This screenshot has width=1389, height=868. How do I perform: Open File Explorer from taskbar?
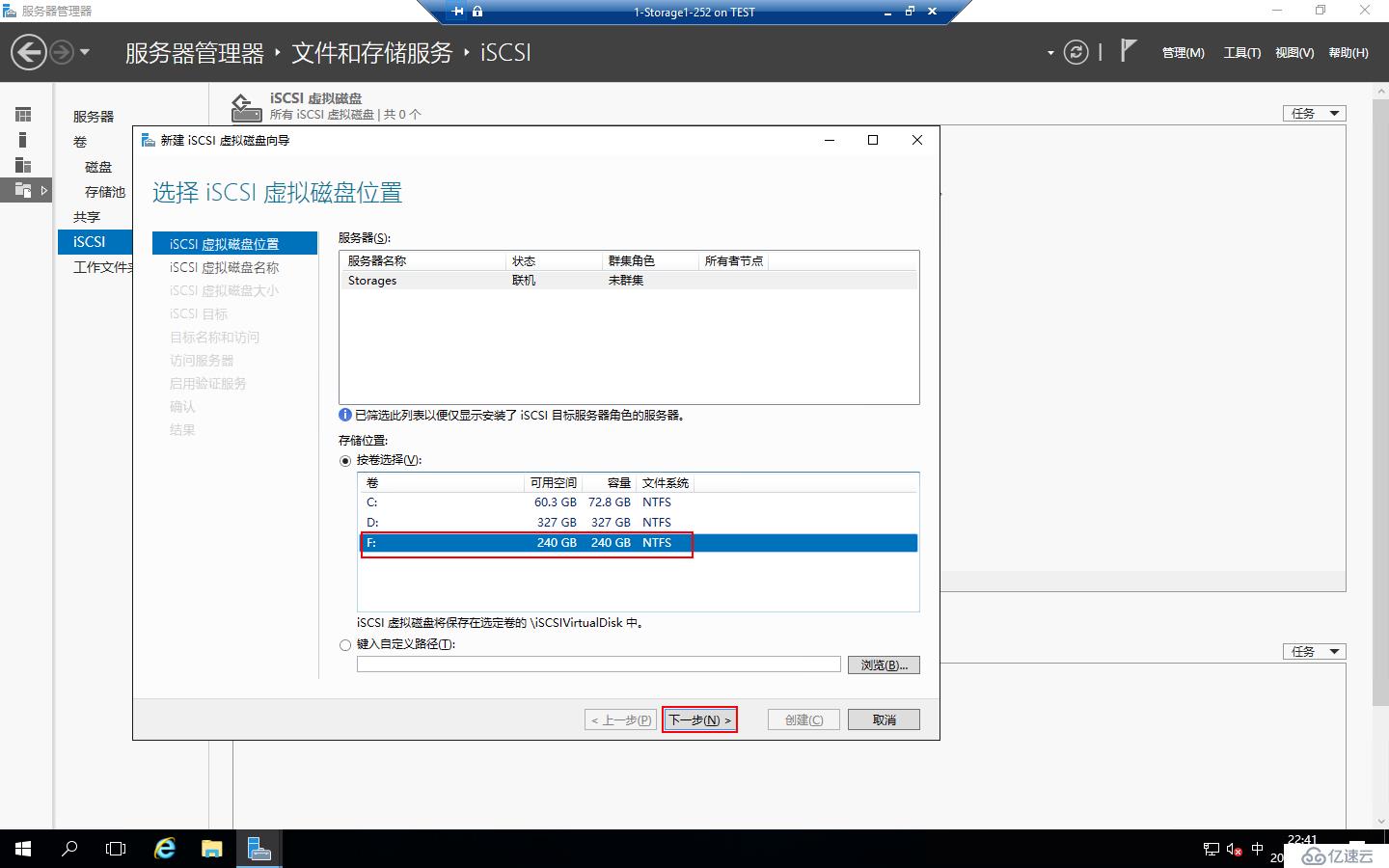[x=211, y=849]
